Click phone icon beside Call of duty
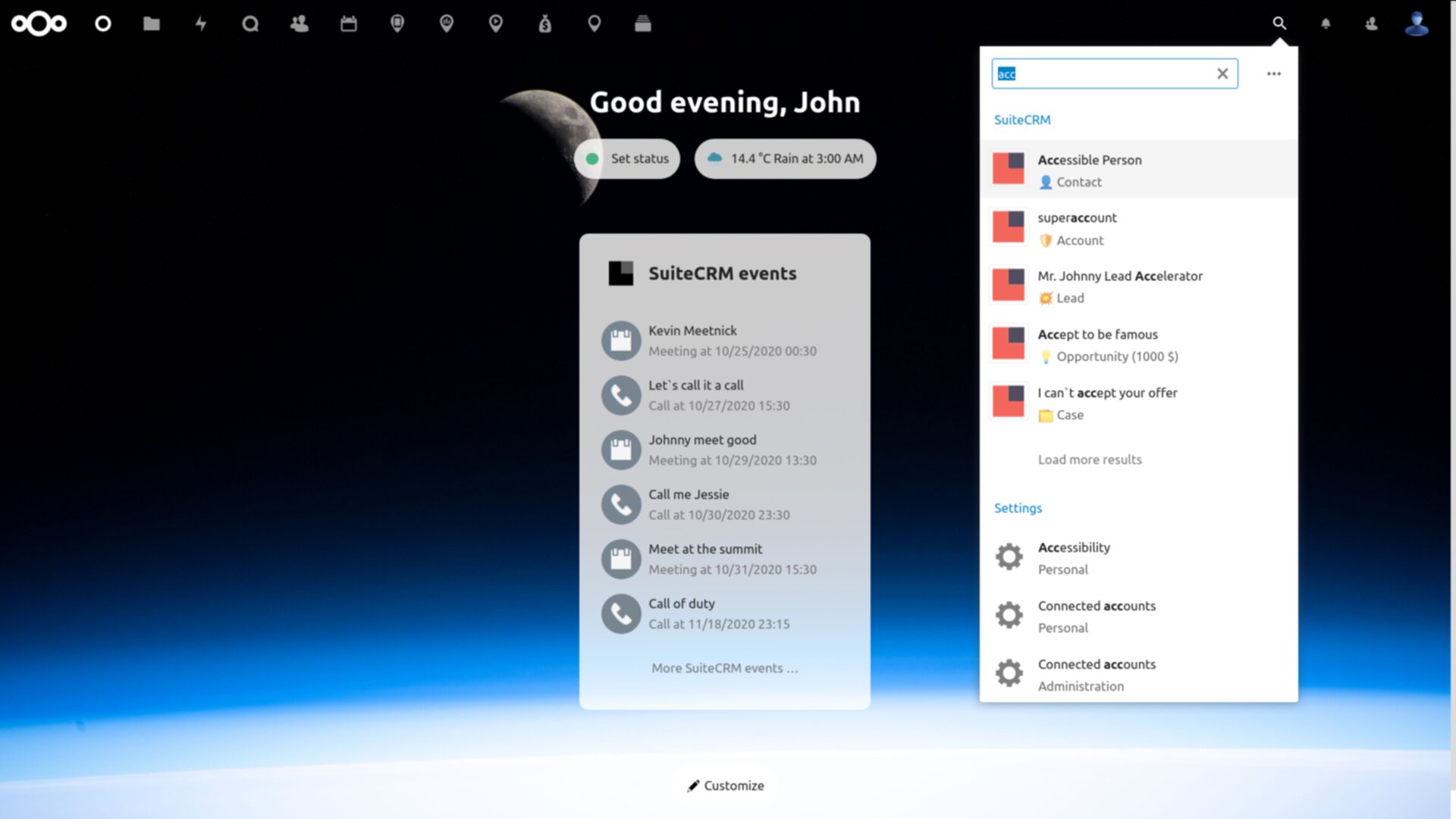1456x819 pixels. tap(621, 613)
